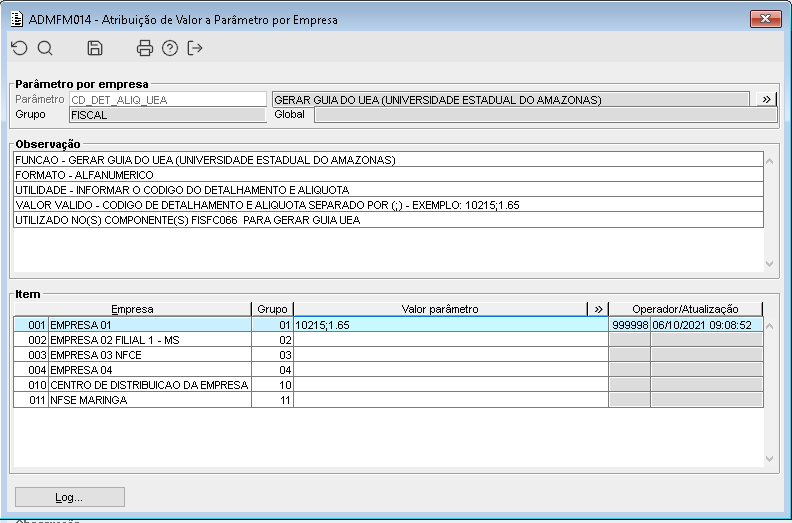The image size is (792, 523).
Task: Close the ADMFM014 window
Action: [765, 19]
